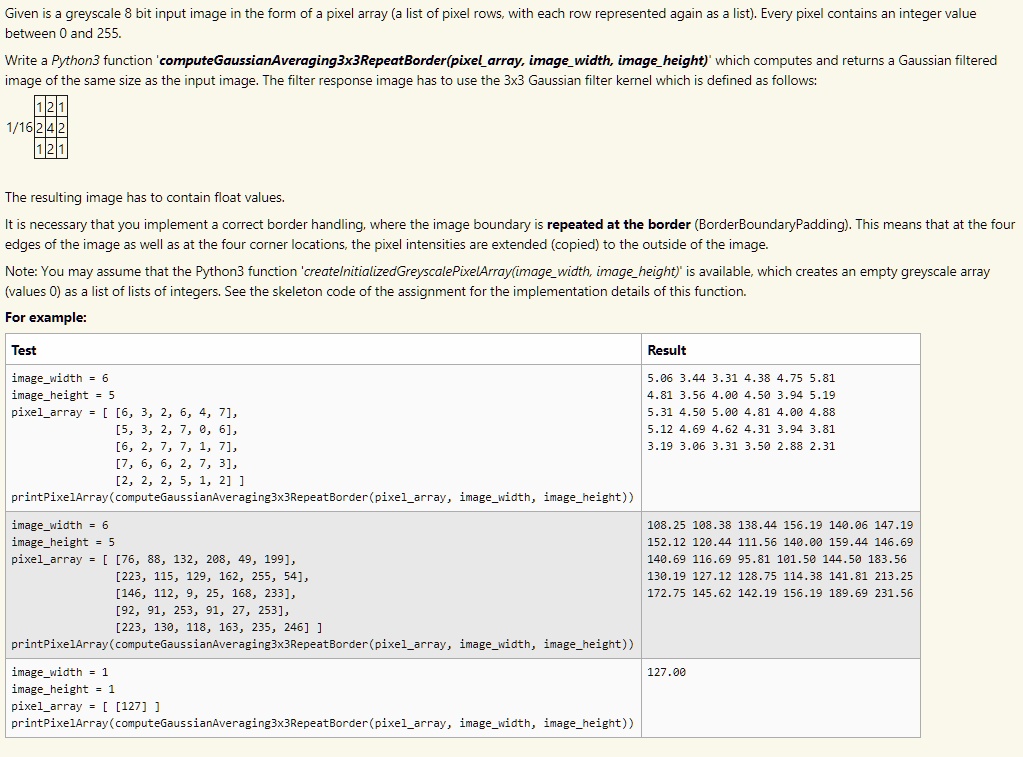The height and width of the screenshot is (757, 1023).
Task: Click the 'For example:' heading
Action: coord(46,318)
